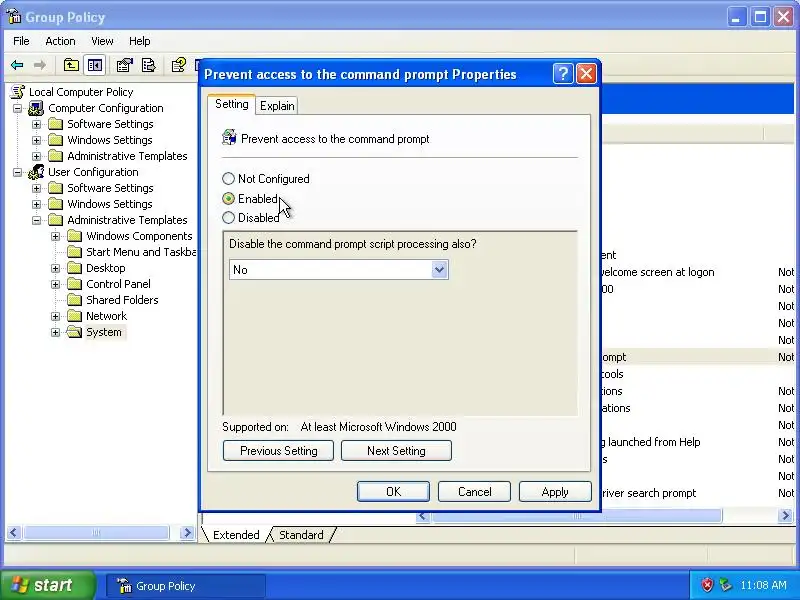800x600 pixels.
Task: Click the Group Policy taskbar button
Action: click(x=186, y=585)
